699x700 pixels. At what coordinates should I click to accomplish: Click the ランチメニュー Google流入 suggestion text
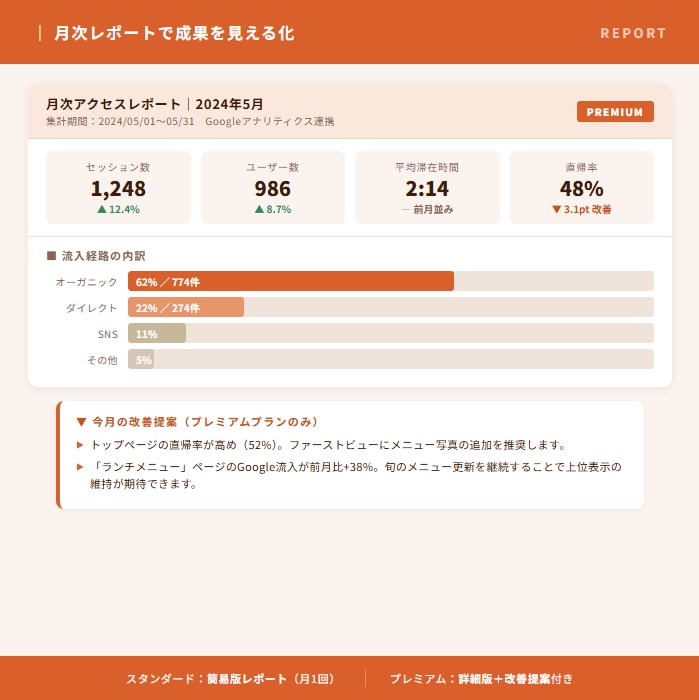[x=355, y=475]
